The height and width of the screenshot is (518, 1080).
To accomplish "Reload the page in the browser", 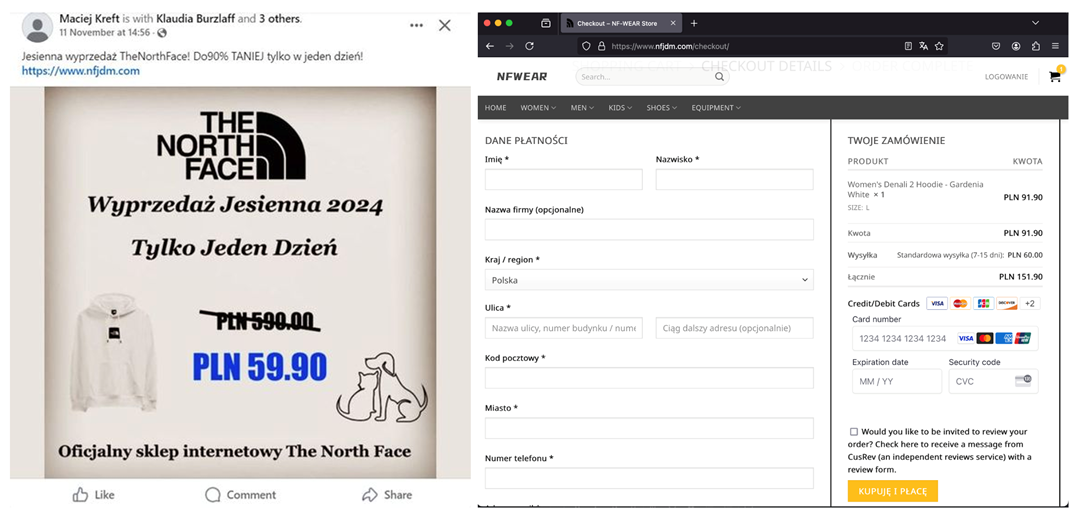I will [529, 46].
